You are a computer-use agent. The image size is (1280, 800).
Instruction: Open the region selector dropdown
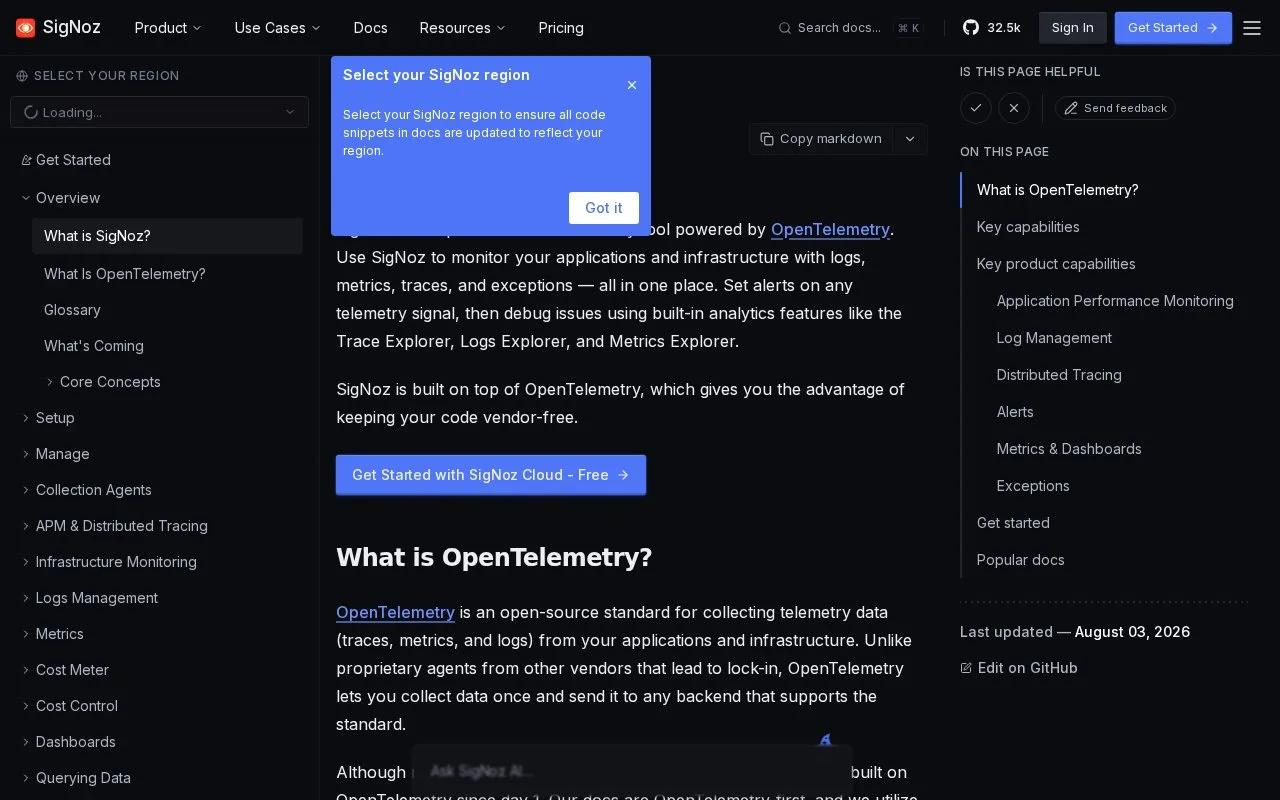click(160, 112)
